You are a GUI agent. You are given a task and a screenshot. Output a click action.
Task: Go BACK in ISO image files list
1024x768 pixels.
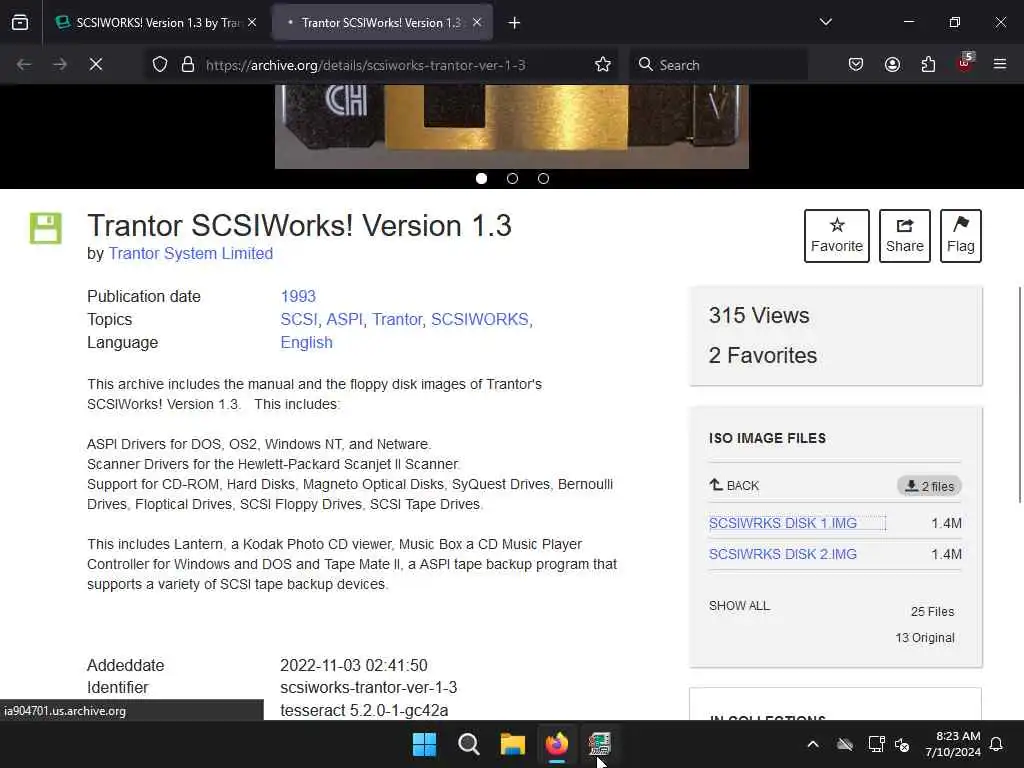(x=734, y=485)
